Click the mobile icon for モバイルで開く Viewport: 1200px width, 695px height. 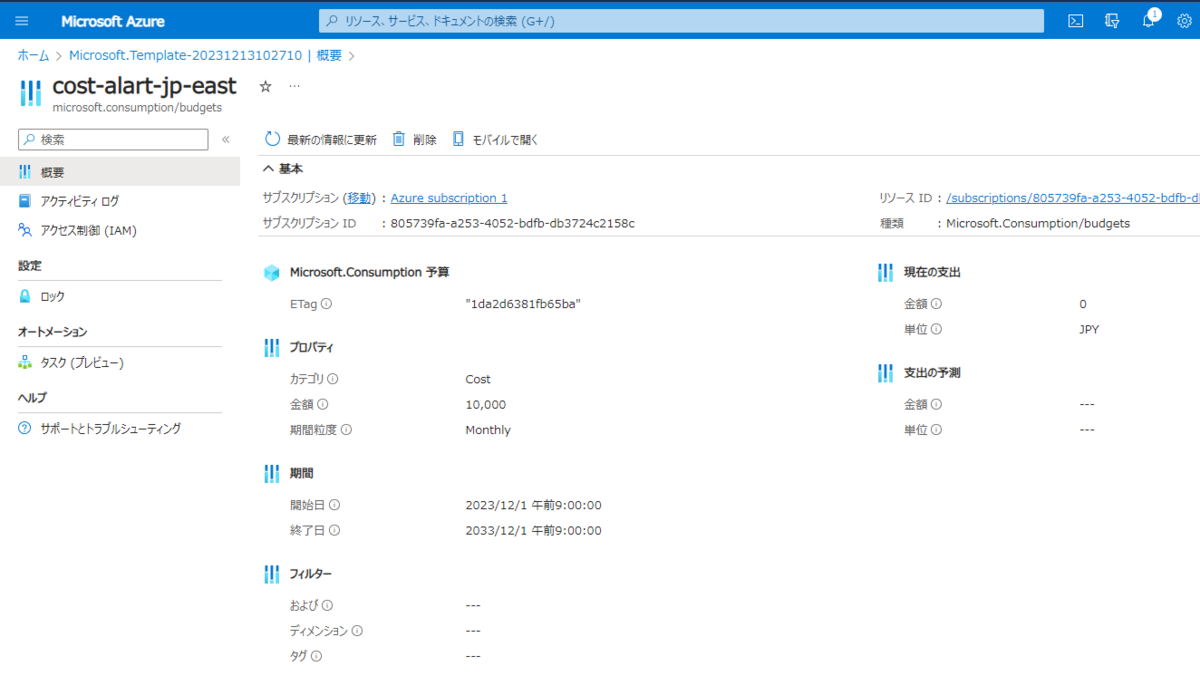point(458,139)
